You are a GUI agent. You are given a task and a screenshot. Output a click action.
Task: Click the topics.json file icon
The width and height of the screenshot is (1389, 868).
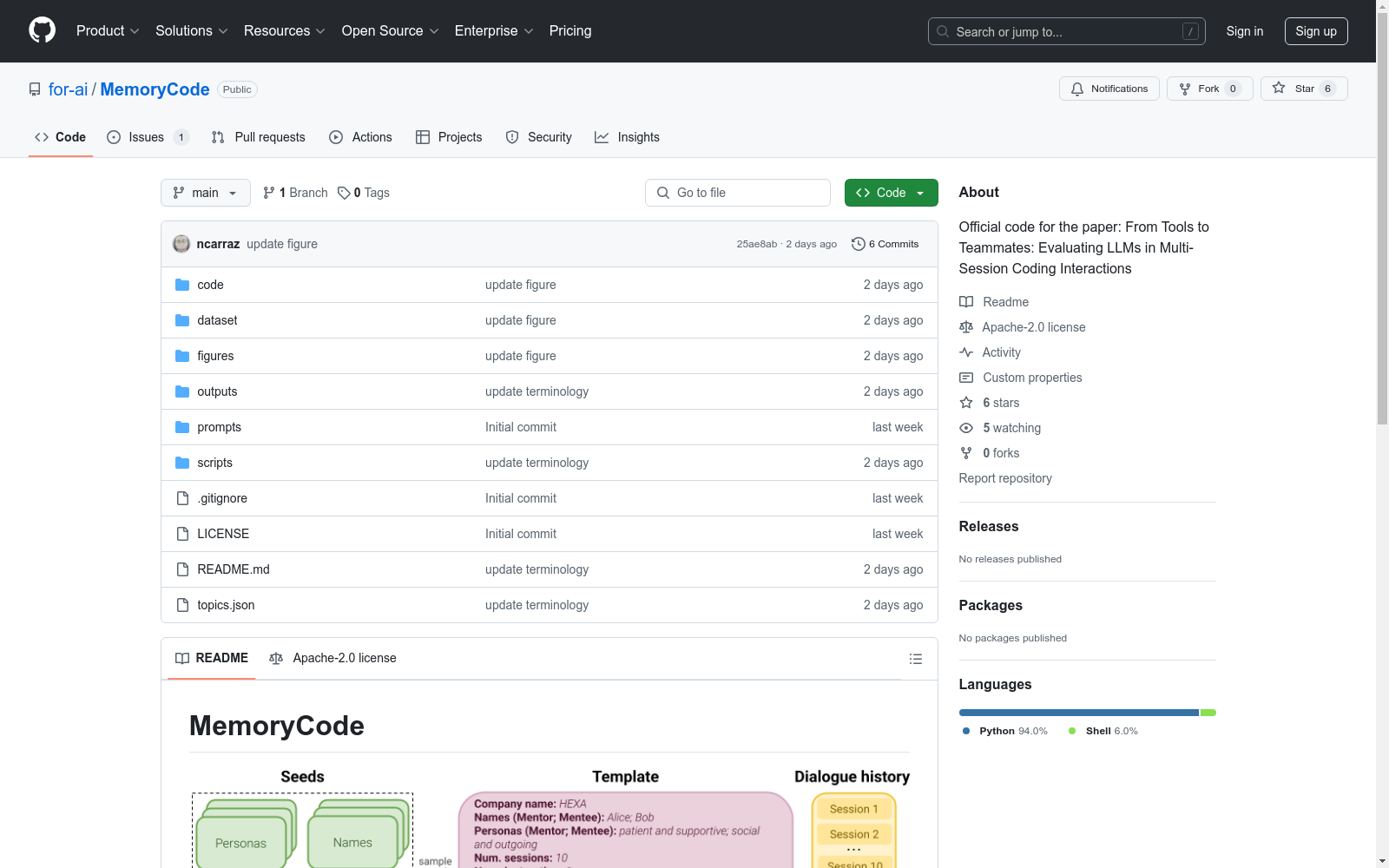click(x=182, y=605)
